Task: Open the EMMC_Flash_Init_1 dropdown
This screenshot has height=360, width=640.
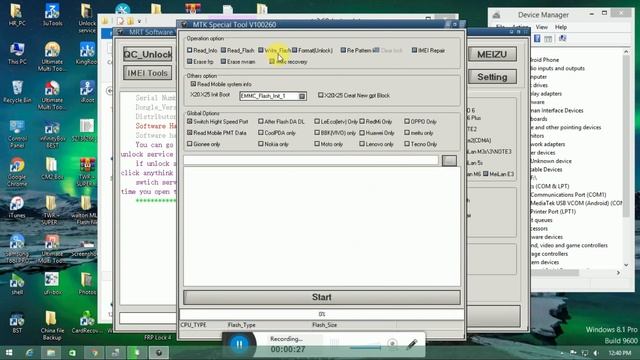Action: (302, 96)
